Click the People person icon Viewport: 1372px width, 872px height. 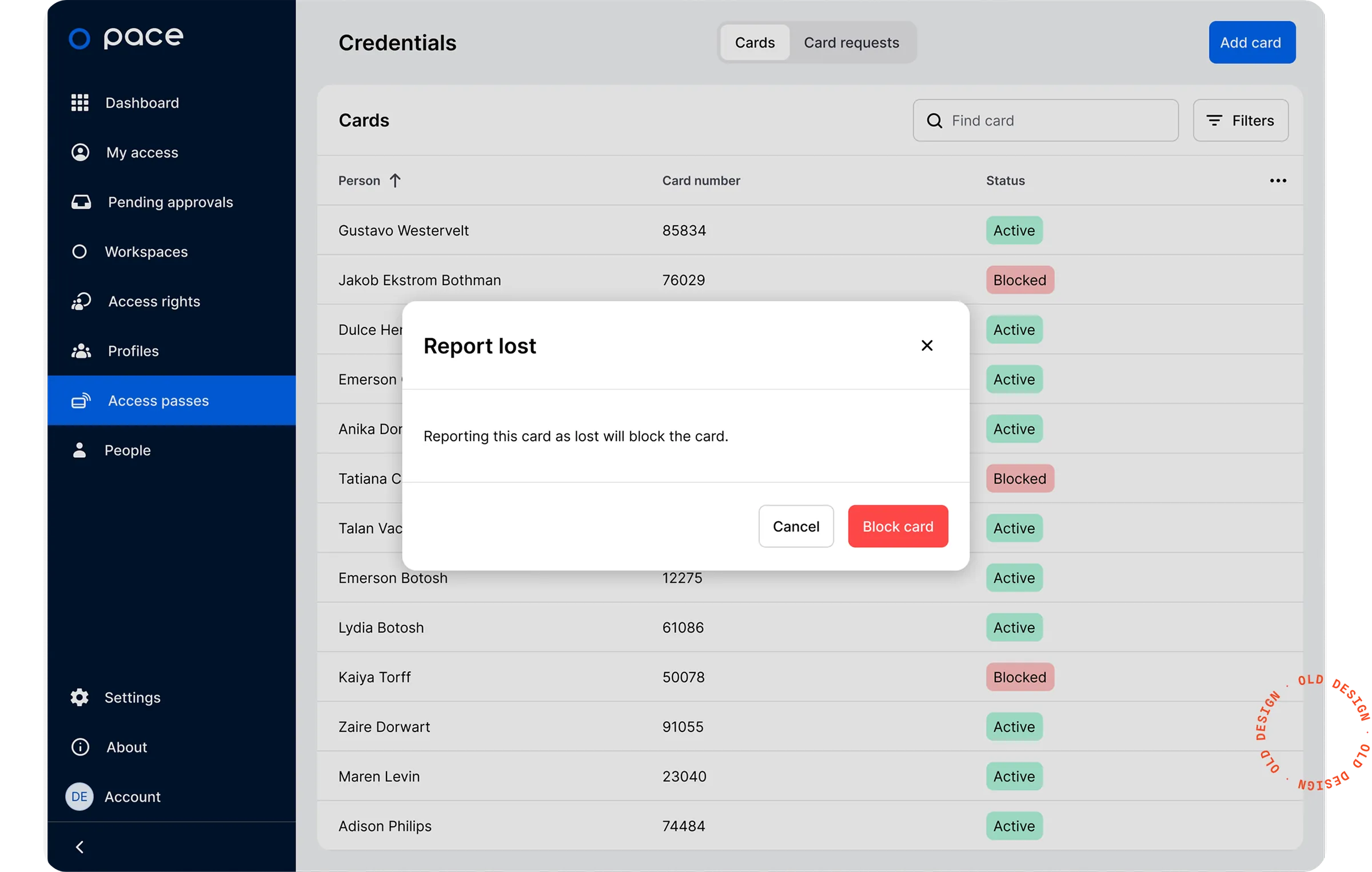pos(79,450)
